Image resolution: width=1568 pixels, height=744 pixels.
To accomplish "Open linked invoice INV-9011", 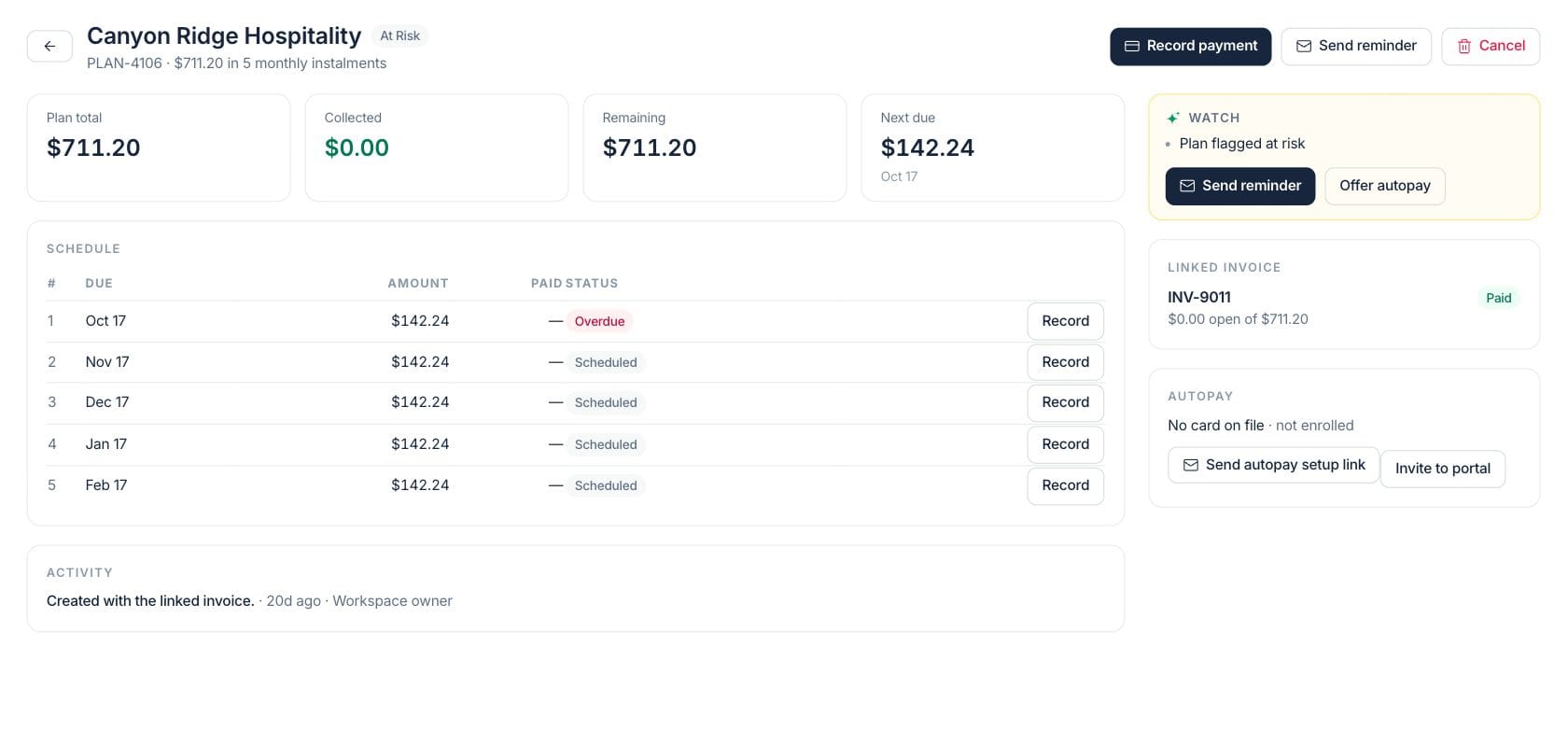I will point(1199,297).
